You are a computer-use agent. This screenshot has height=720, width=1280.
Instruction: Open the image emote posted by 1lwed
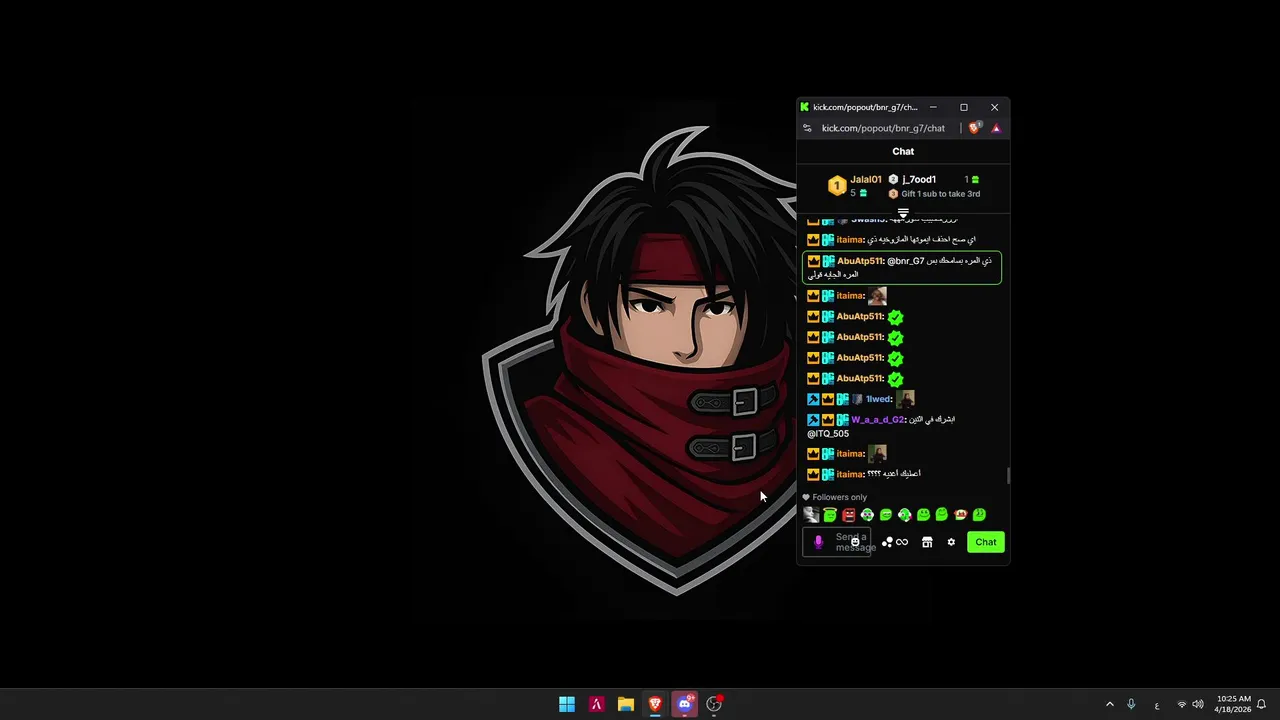pos(905,399)
